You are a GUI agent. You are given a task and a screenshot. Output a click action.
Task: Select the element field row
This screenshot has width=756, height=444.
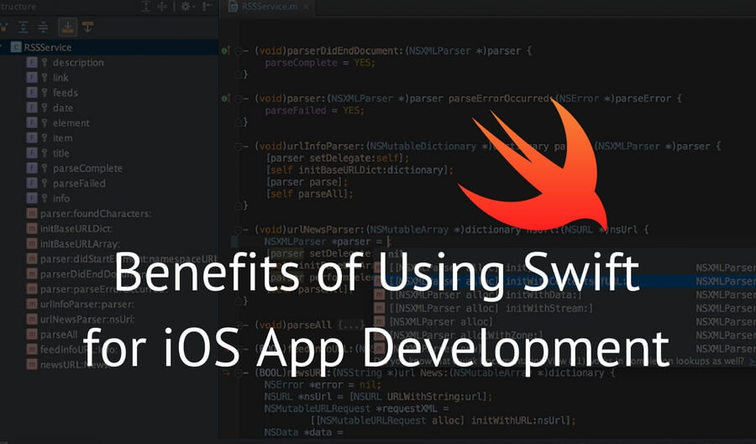[109, 123]
